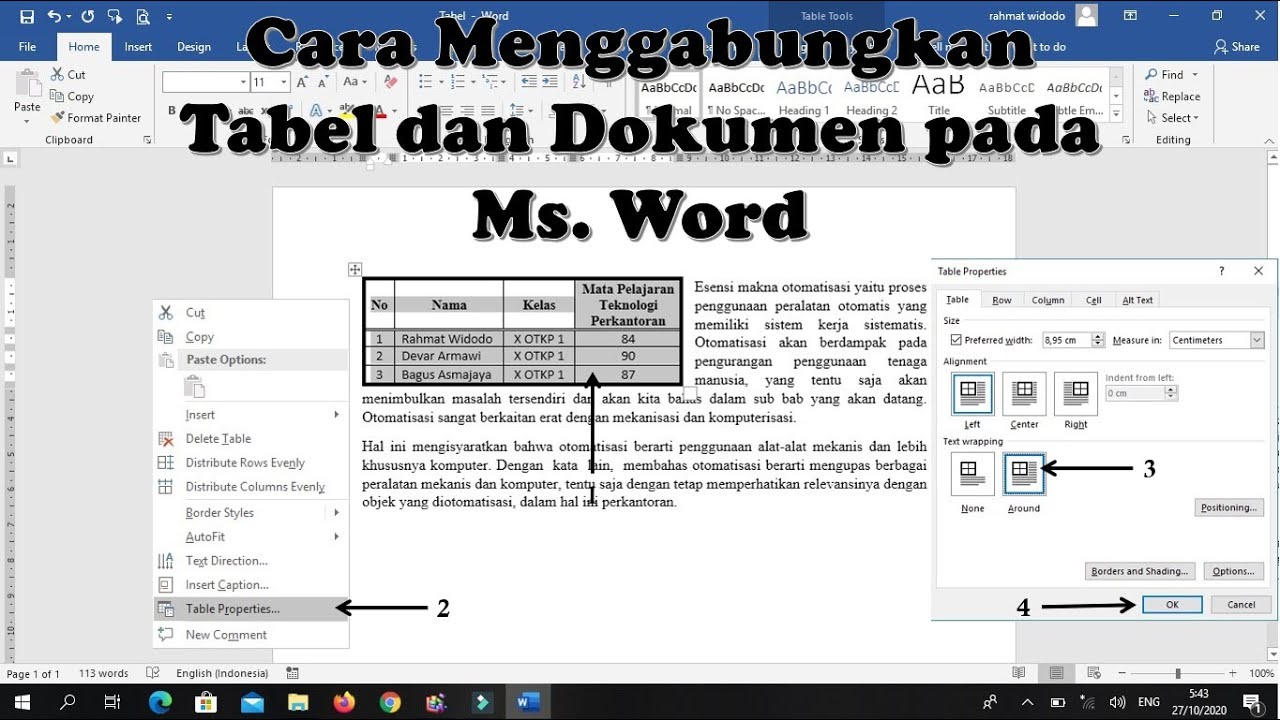Click the Print Preview icon in quick access toolbar
Viewport: 1280px width, 720px height.
pyautogui.click(x=142, y=16)
